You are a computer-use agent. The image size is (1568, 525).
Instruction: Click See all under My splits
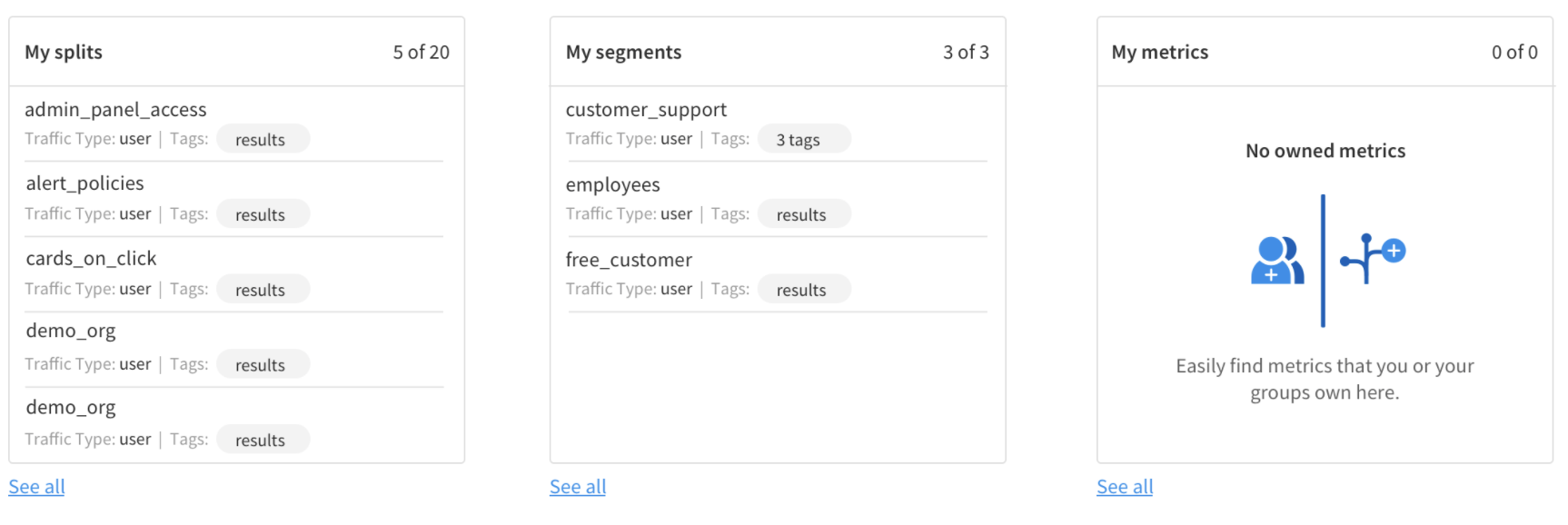coord(36,487)
